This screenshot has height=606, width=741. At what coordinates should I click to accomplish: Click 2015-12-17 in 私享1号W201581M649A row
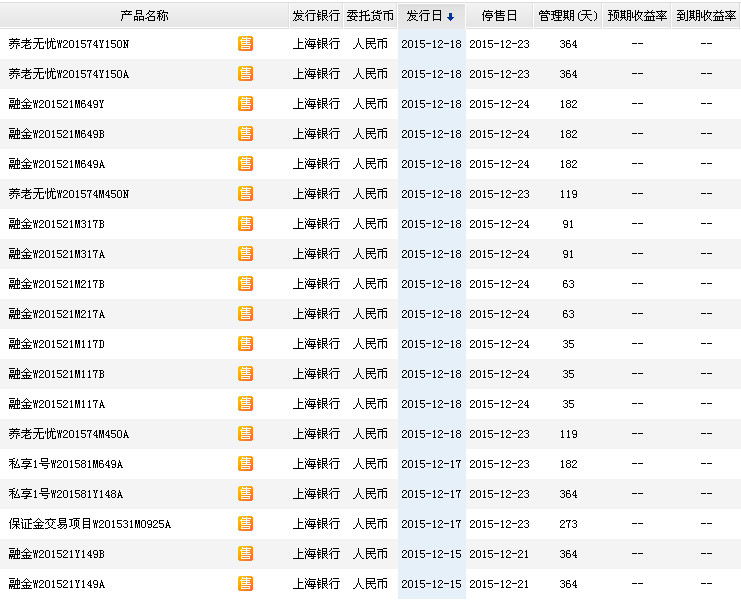431,464
